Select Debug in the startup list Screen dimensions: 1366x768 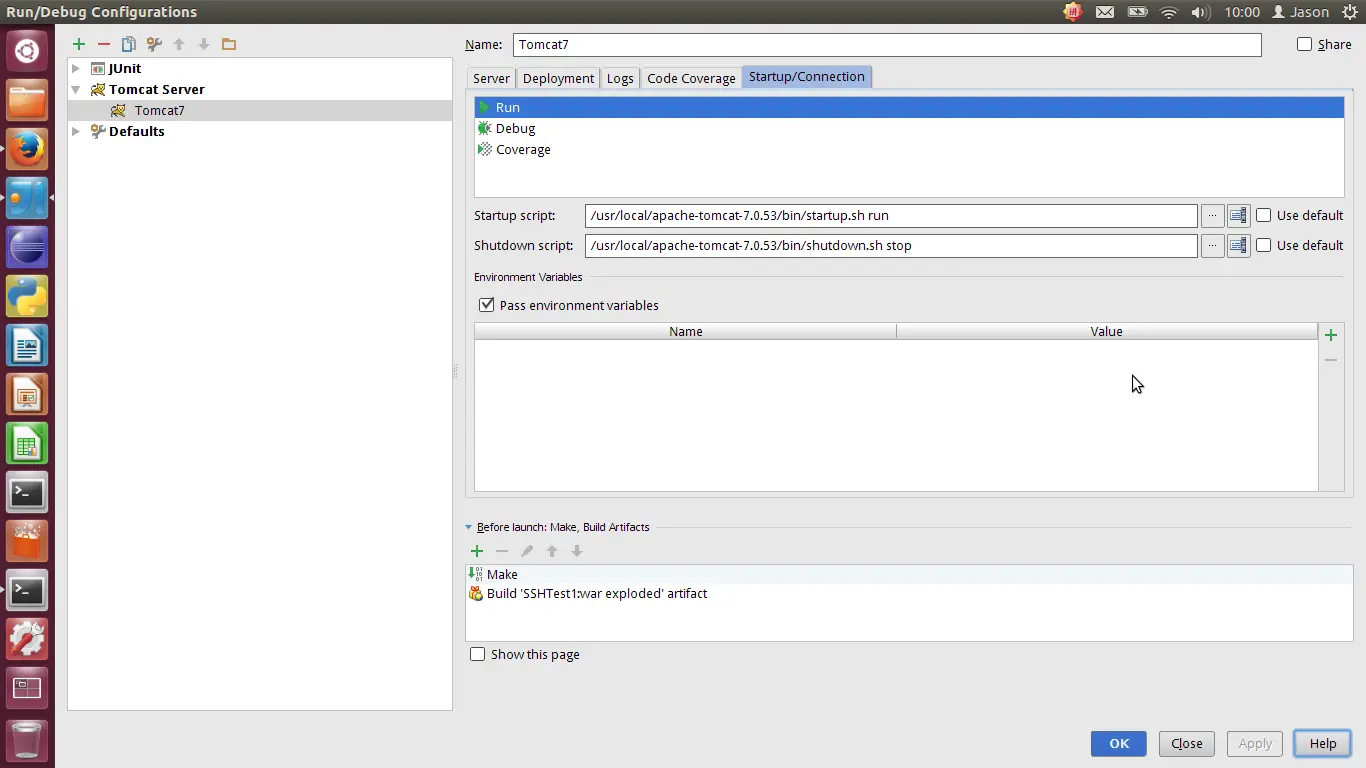(x=909, y=128)
